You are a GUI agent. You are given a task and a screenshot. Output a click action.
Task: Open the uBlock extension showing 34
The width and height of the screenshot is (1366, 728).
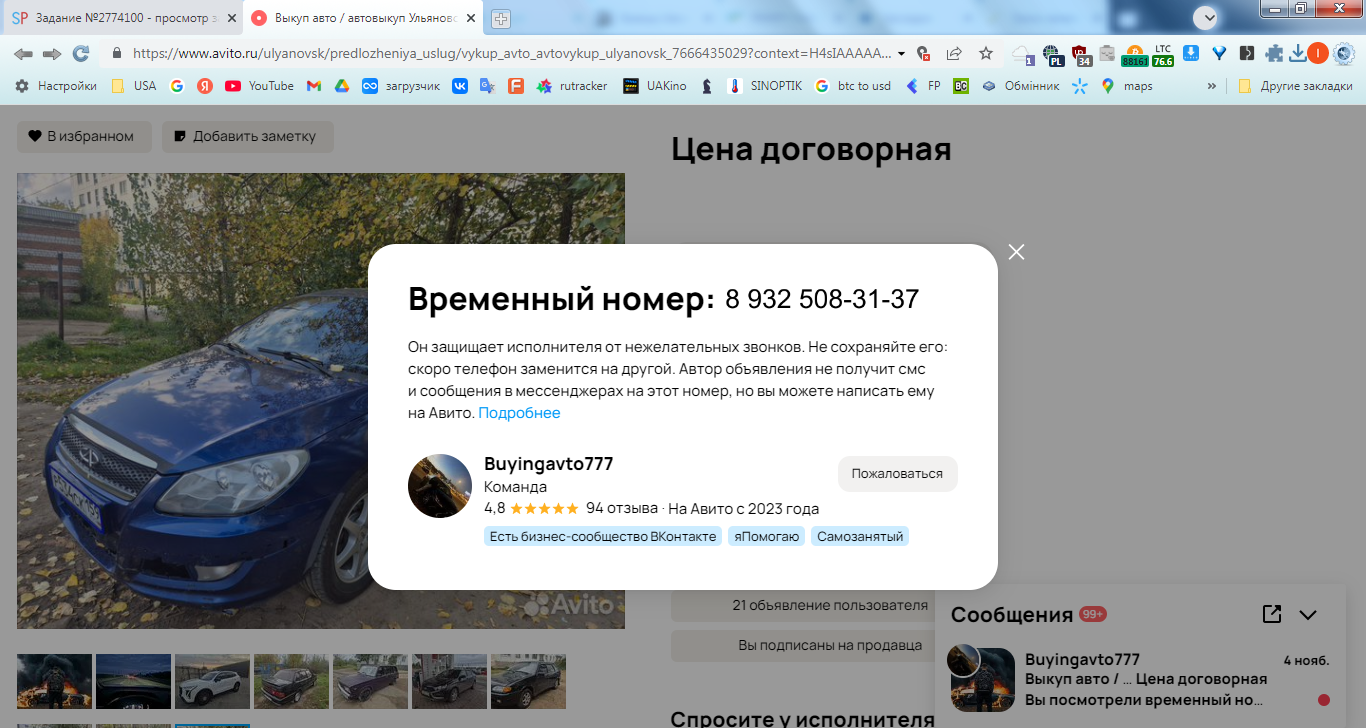click(x=1080, y=55)
